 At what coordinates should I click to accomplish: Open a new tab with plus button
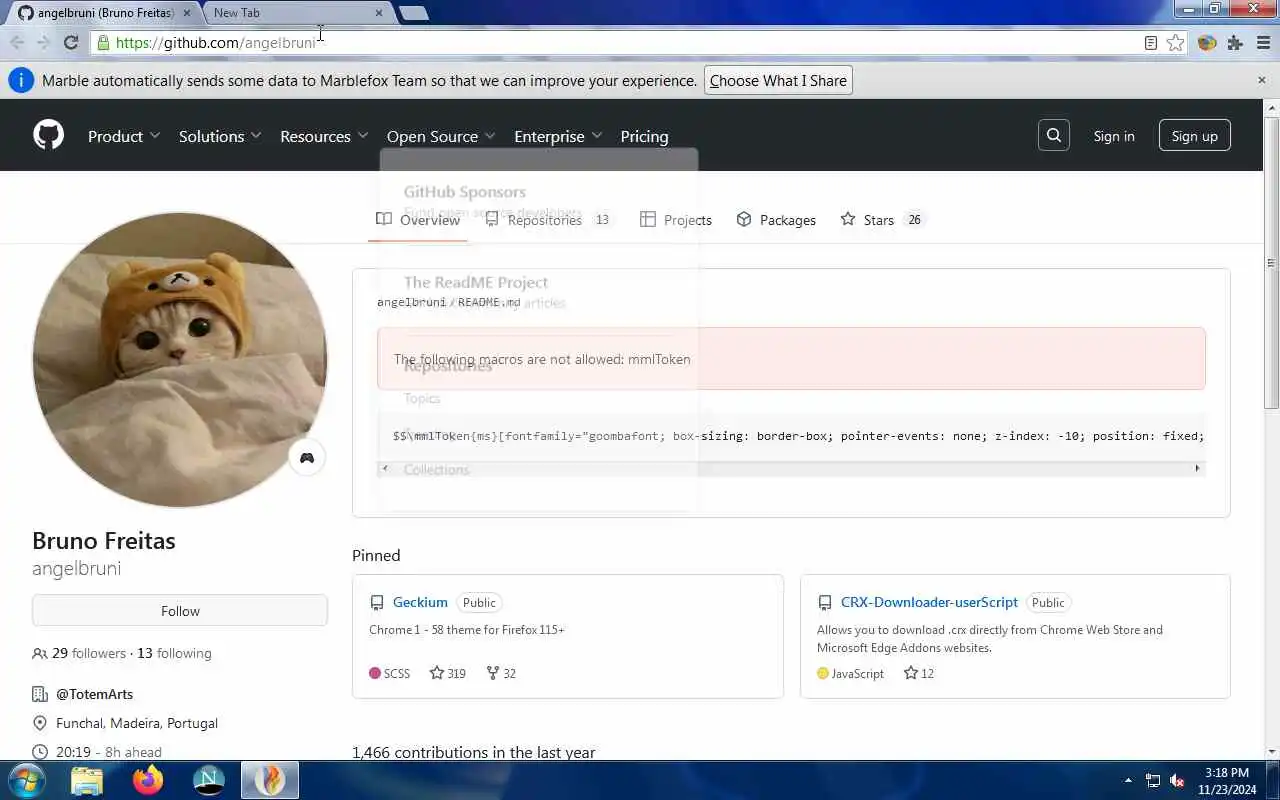[413, 13]
